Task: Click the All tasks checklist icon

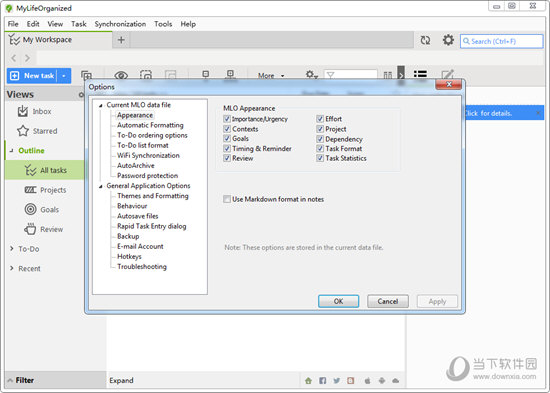Action: pos(31,170)
